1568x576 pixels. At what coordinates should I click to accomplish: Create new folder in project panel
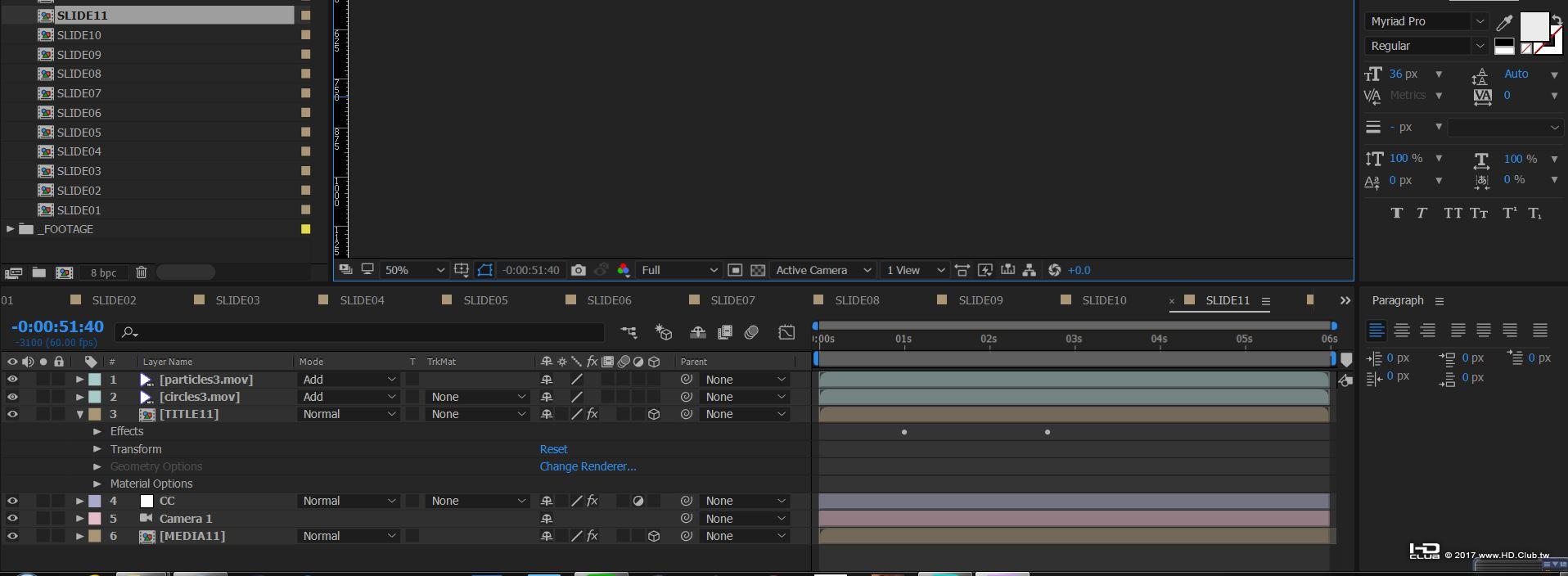coord(38,272)
